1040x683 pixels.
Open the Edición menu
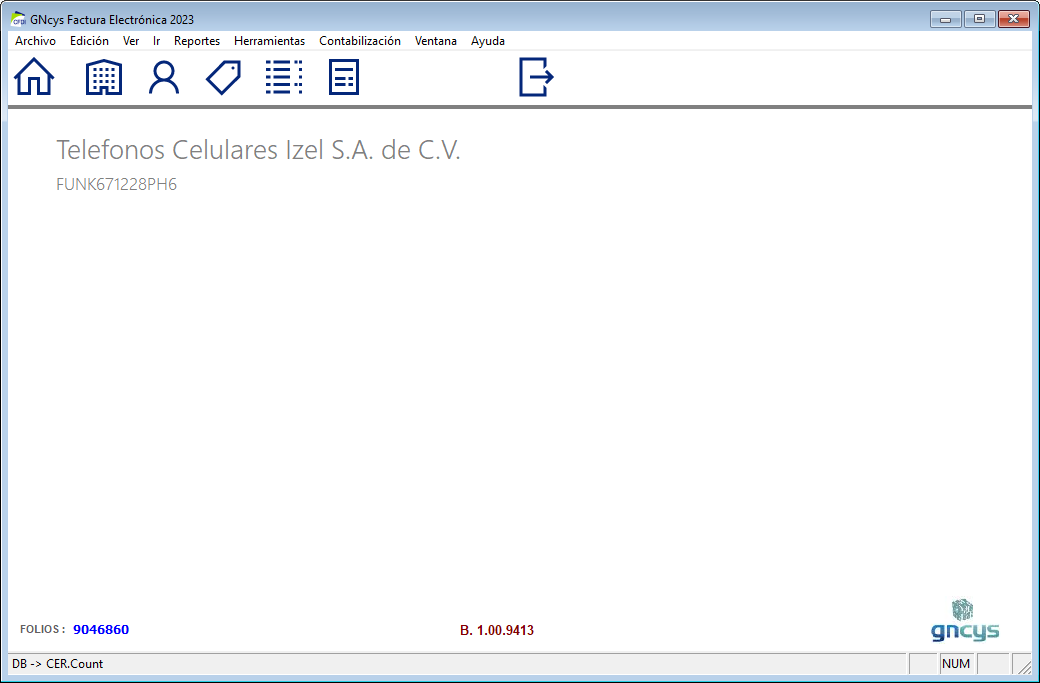(89, 41)
